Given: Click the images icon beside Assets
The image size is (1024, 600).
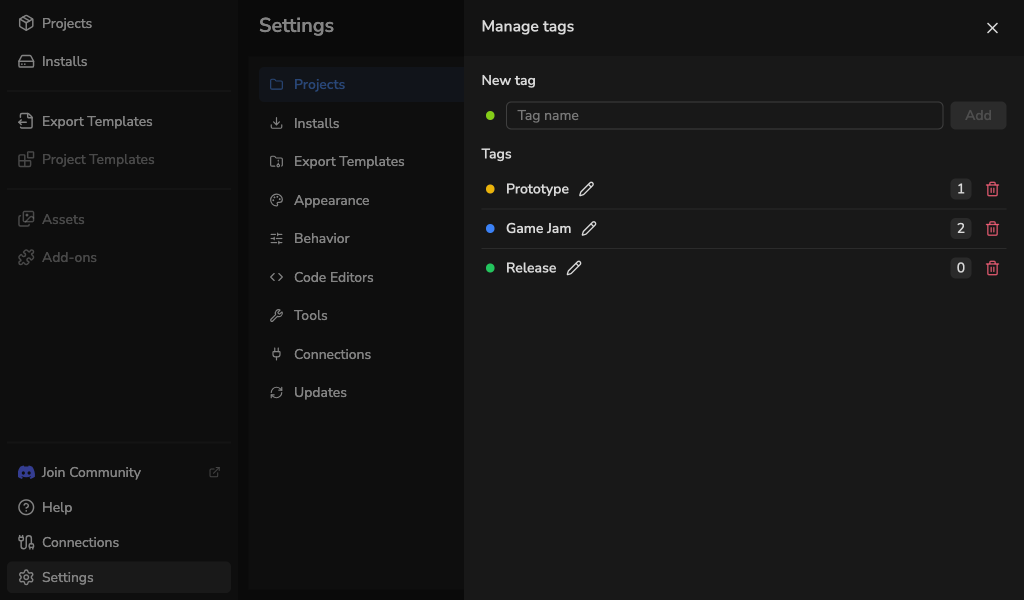Looking at the screenshot, I should point(26,219).
